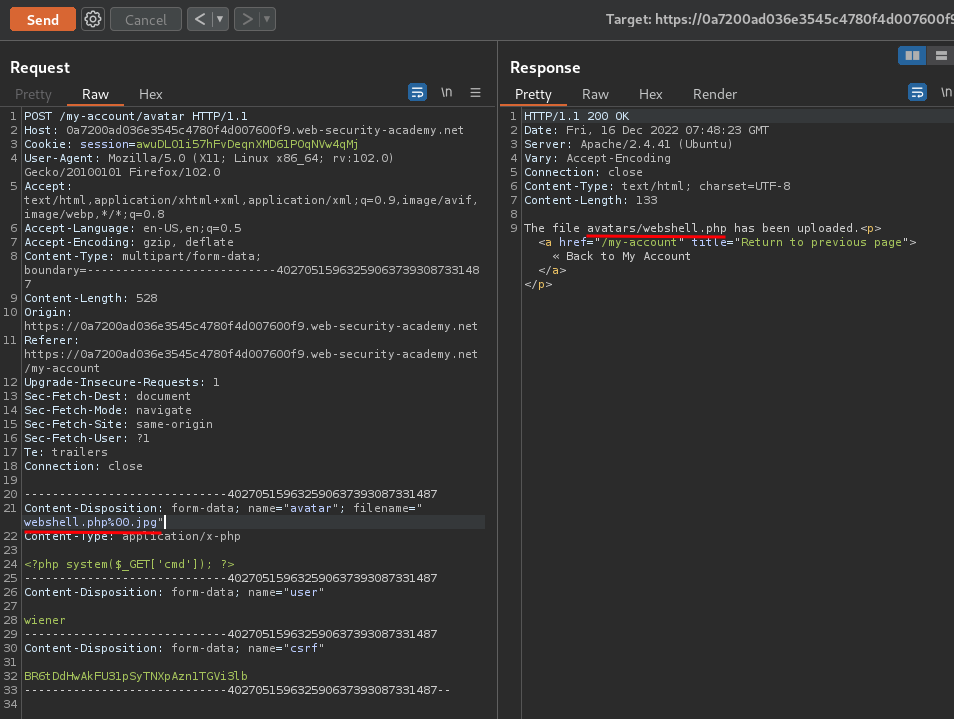The height and width of the screenshot is (719, 954).
Task: Click the csrf token value BR6tDdHwAk...
Action: (x=136, y=676)
